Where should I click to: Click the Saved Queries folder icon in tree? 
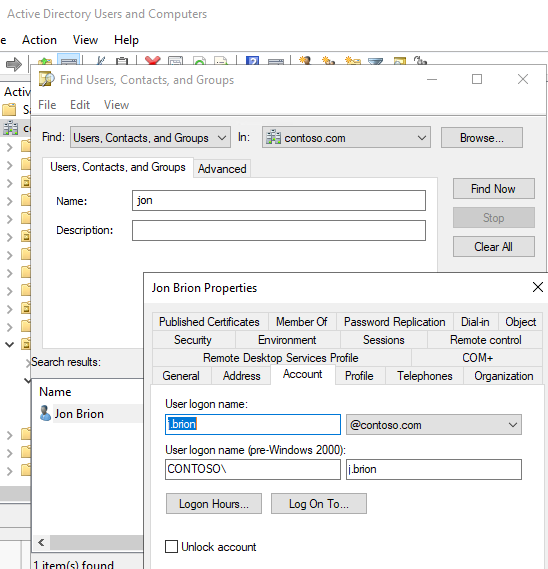pos(9,109)
